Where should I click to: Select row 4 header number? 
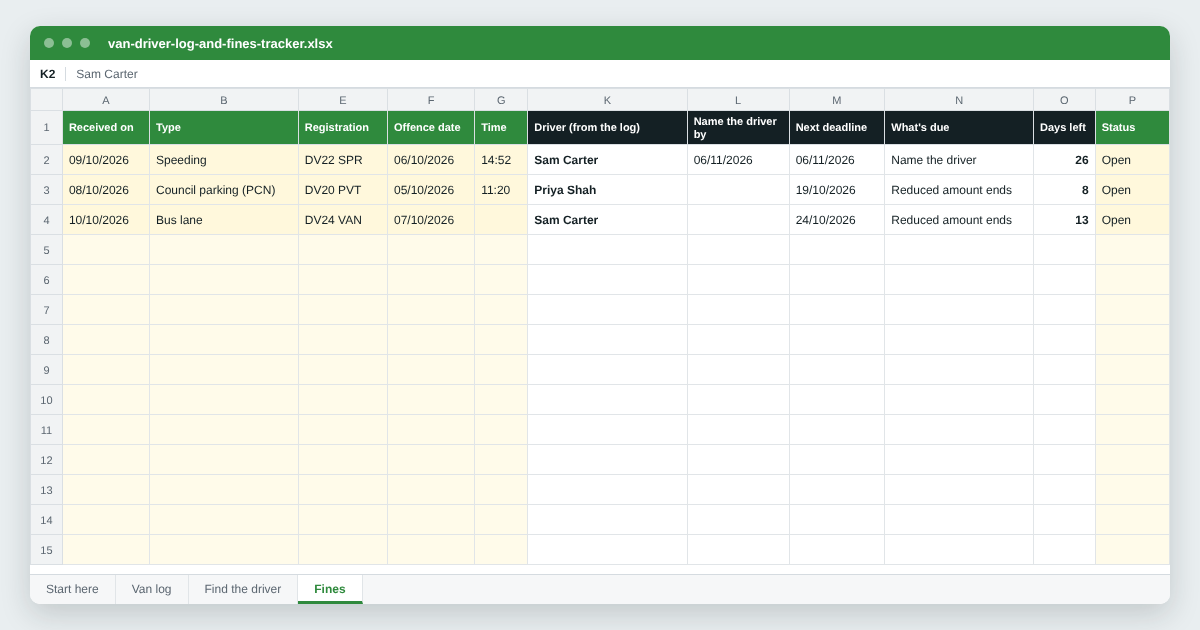pyautogui.click(x=46, y=220)
